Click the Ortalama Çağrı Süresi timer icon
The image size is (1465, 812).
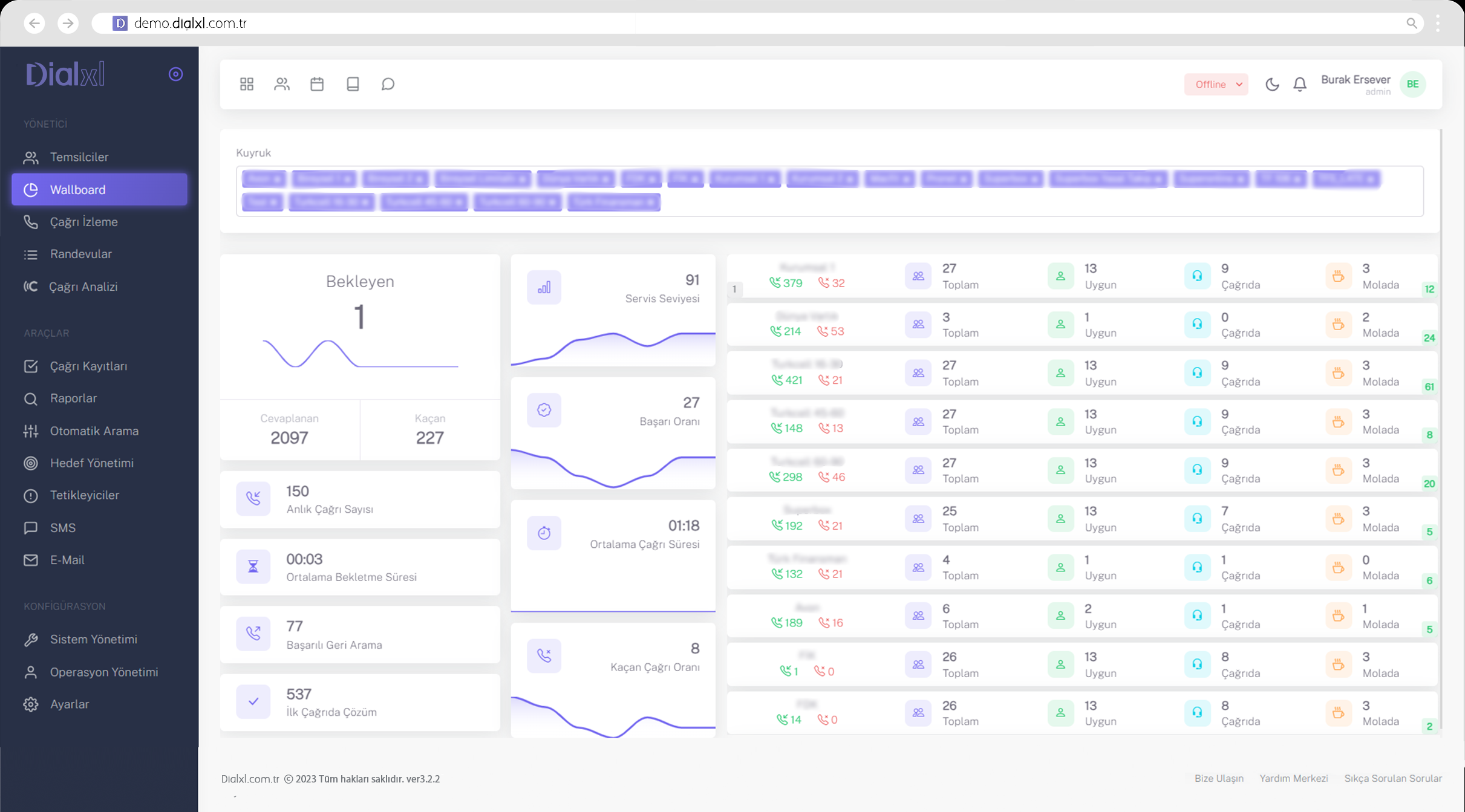544,533
